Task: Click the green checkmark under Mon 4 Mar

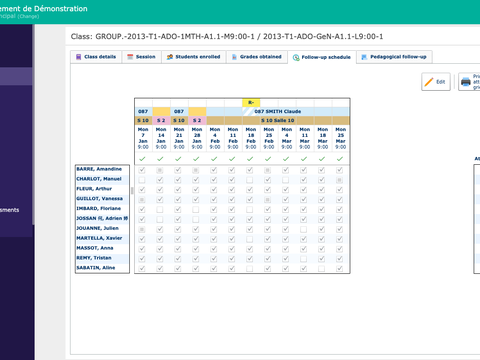Action: [287, 159]
